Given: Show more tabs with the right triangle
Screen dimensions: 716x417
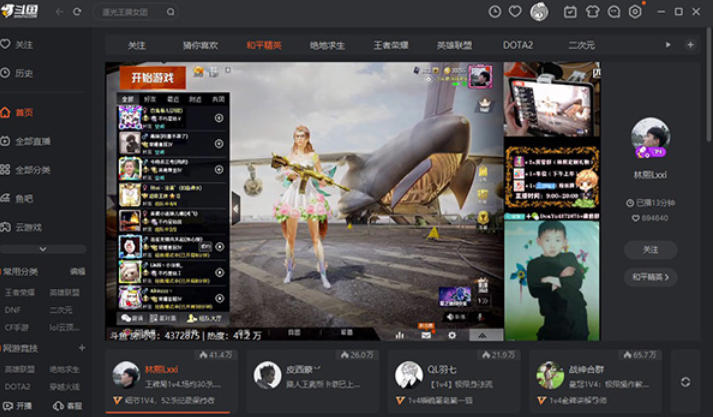Looking at the screenshot, I should coord(668,45).
